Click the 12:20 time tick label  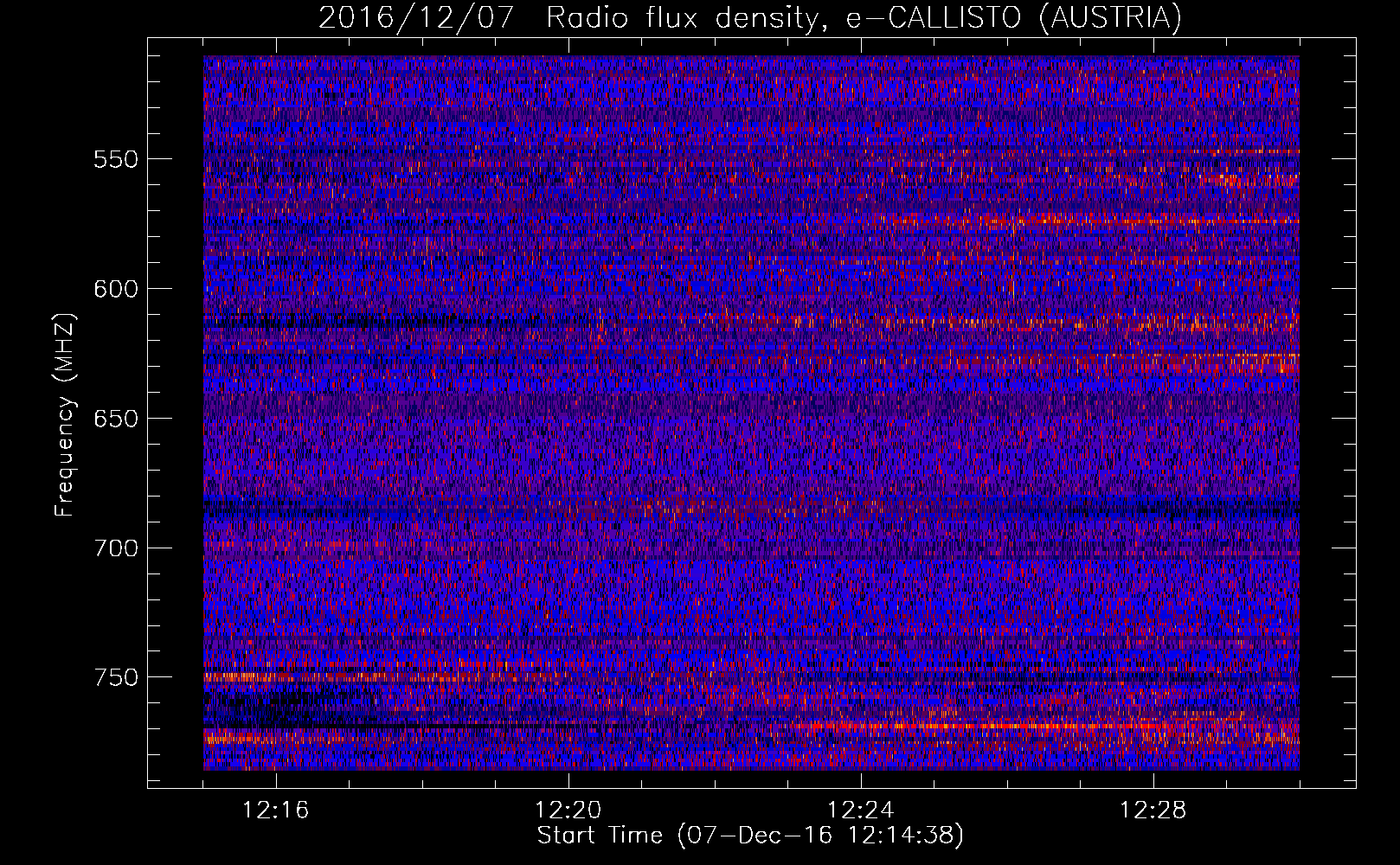[568, 811]
